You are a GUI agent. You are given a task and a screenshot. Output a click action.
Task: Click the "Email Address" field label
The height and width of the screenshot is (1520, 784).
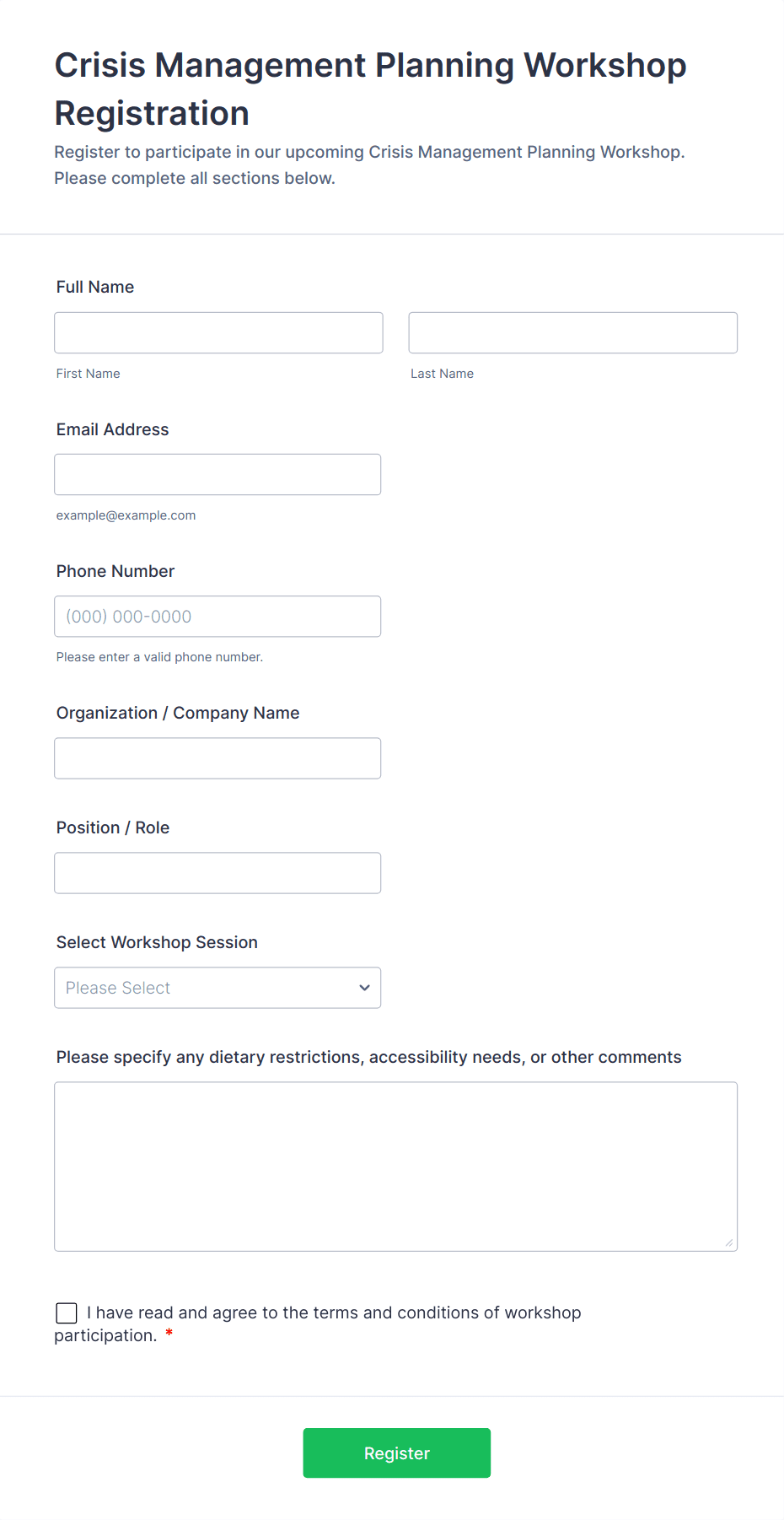click(113, 429)
